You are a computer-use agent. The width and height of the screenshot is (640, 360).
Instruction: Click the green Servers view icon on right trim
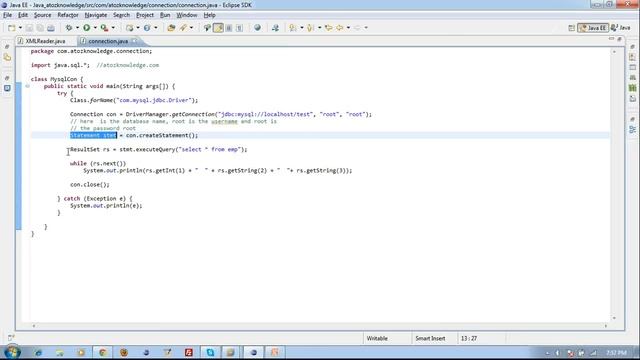pyautogui.click(x=633, y=88)
